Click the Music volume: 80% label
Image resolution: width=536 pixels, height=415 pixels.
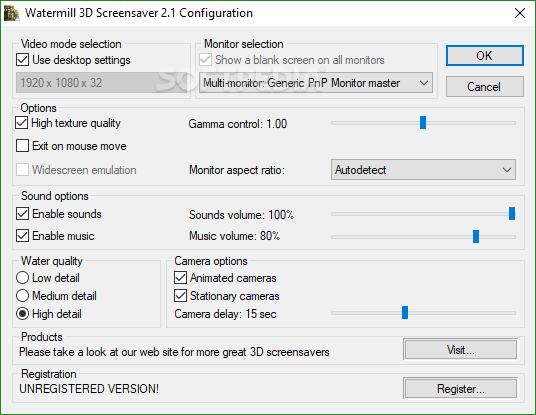pyautogui.click(x=234, y=236)
